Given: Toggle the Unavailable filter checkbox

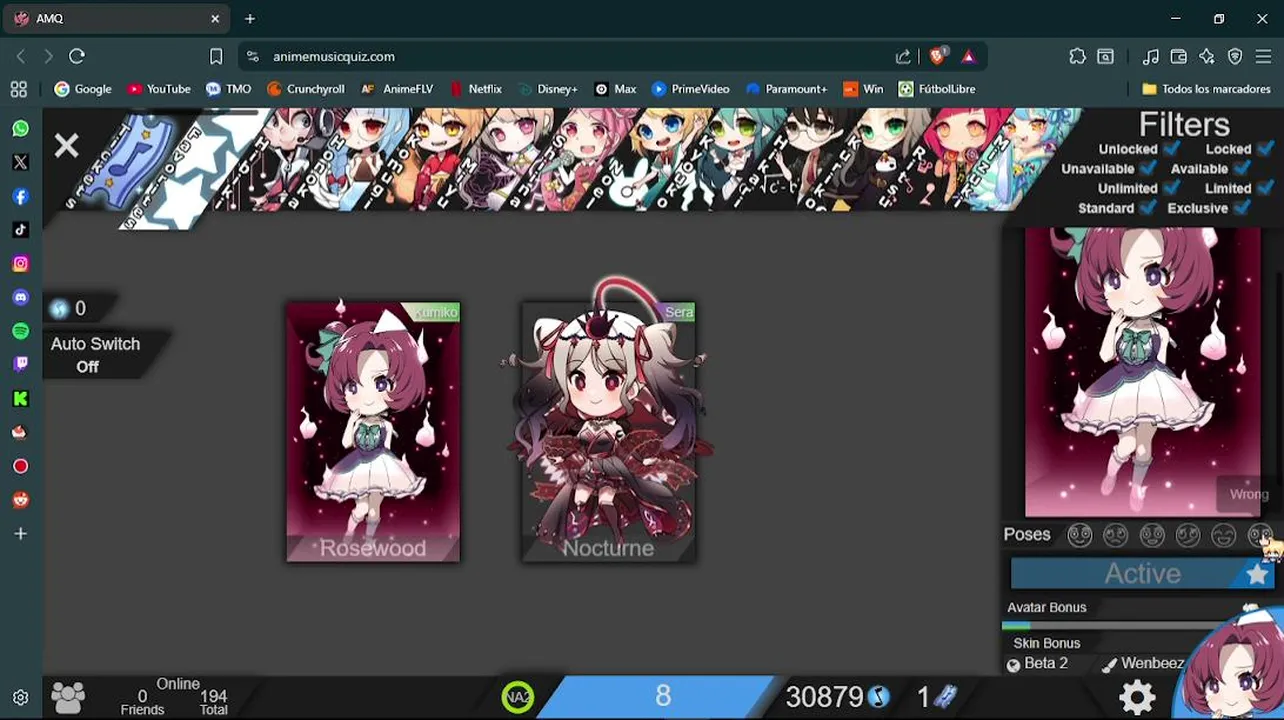Looking at the screenshot, I should coord(1148,168).
